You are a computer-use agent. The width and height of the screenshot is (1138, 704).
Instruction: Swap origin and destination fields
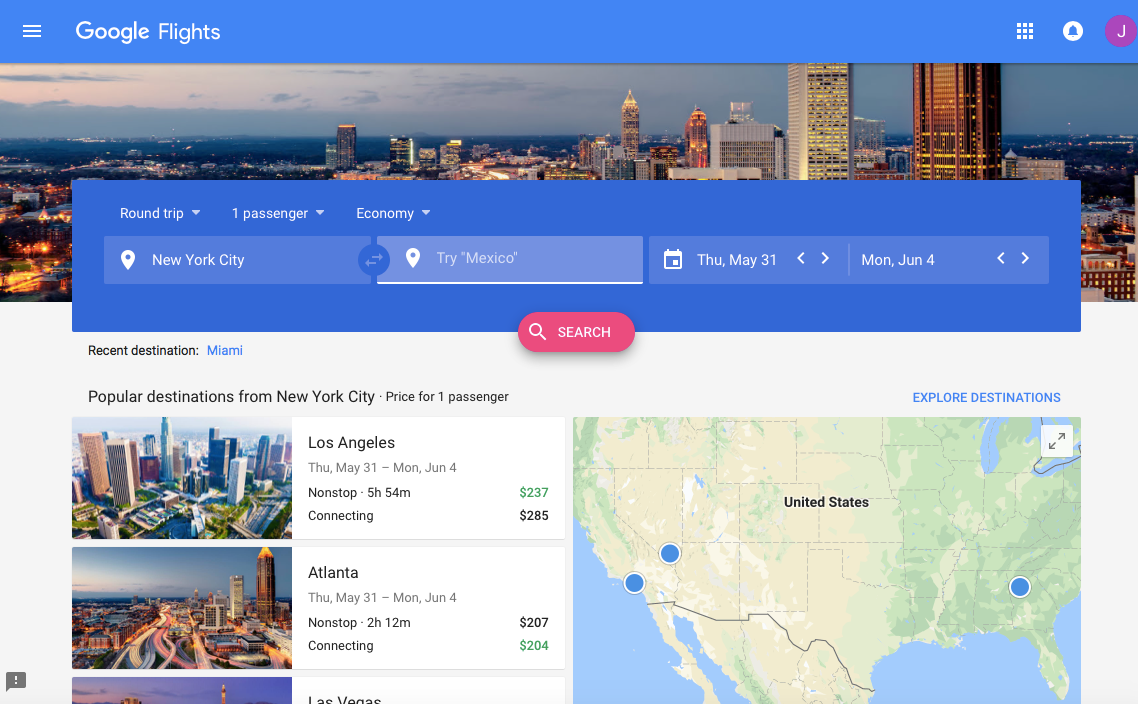coord(374,259)
